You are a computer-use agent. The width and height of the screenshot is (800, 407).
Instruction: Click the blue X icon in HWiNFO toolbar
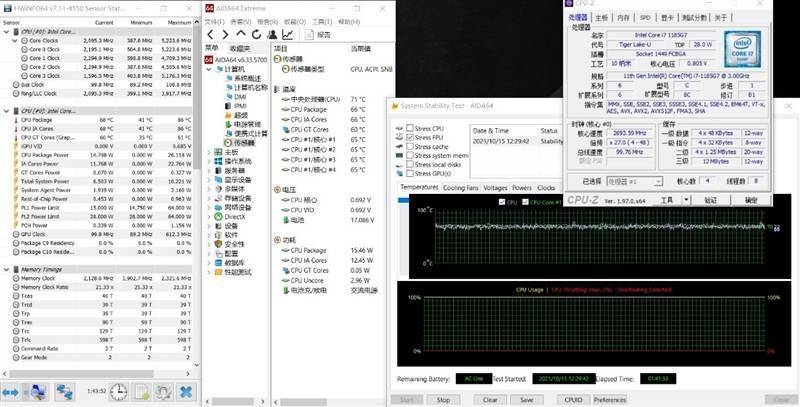point(186,392)
